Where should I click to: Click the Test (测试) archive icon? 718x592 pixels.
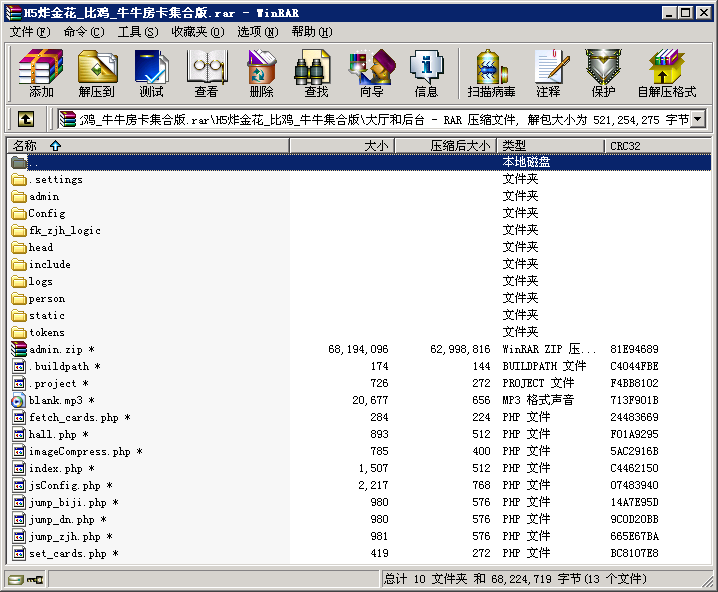151,73
